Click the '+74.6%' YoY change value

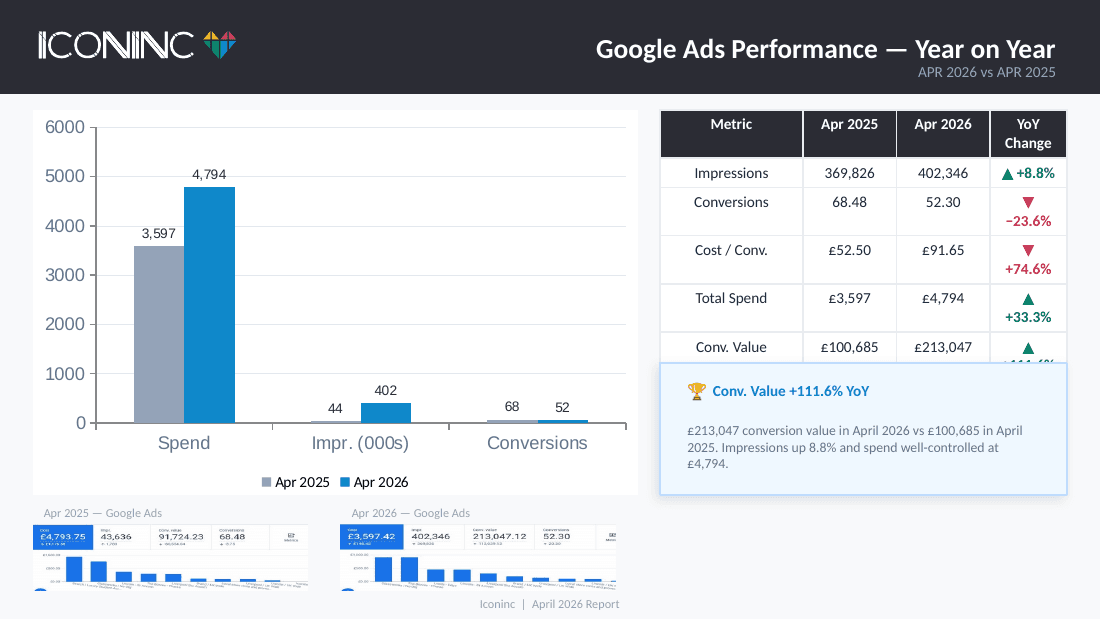(x=1028, y=269)
